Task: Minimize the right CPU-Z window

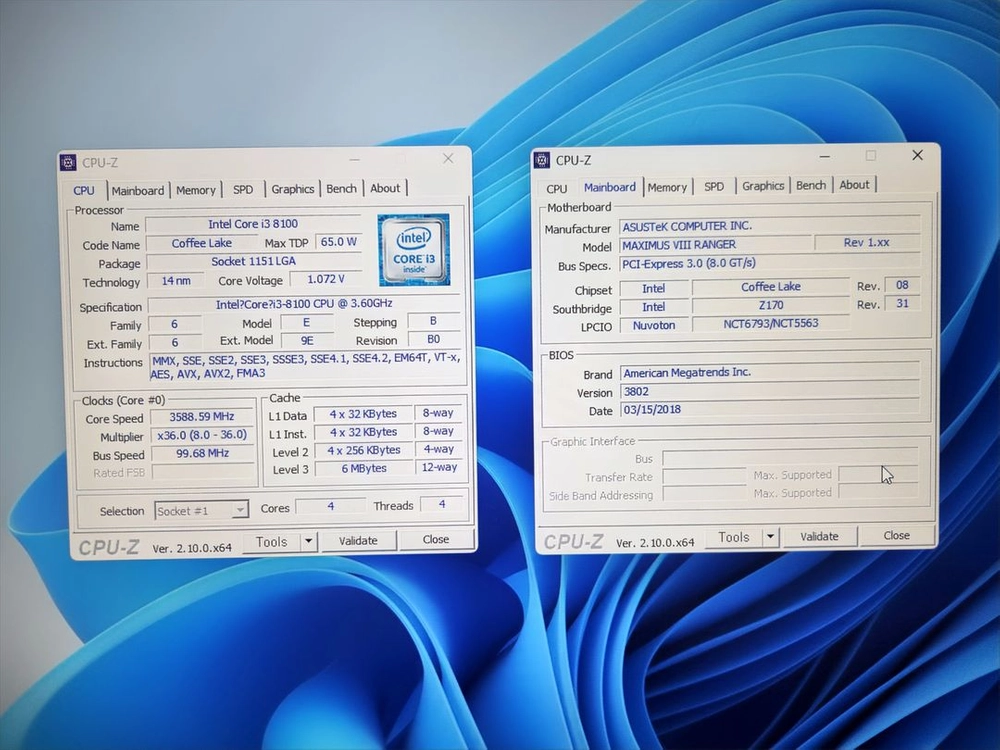Action: 825,156
